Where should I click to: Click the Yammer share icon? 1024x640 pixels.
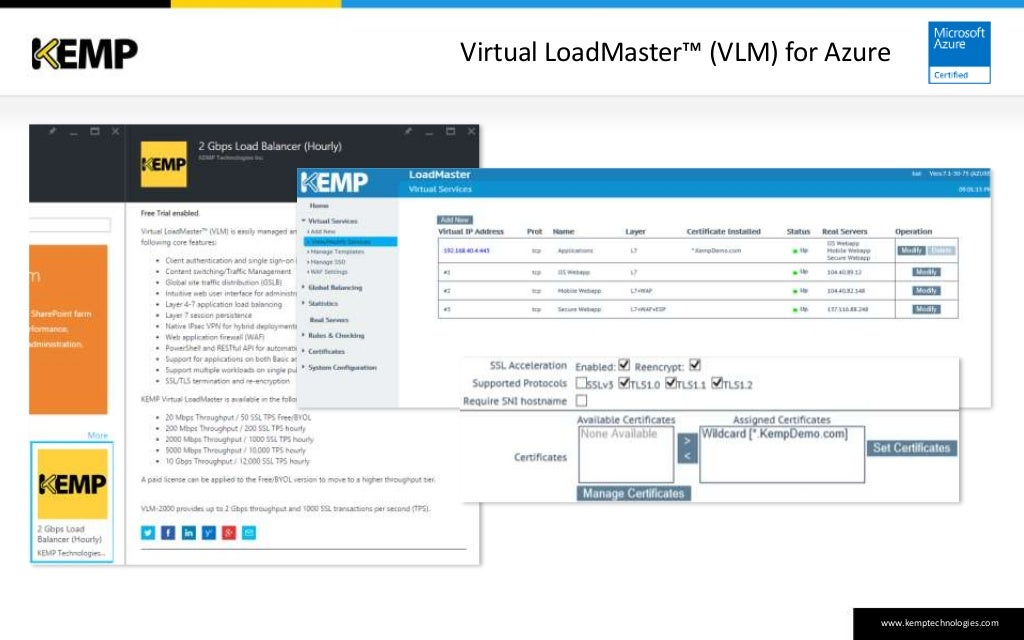pyautogui.click(x=208, y=533)
